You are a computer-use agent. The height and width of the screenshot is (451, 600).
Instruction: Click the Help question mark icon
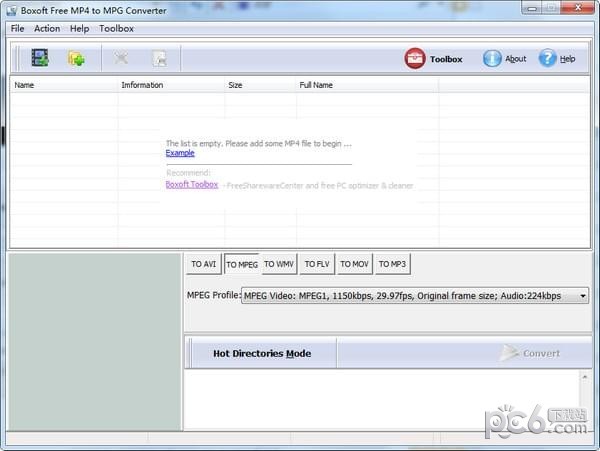[547, 58]
